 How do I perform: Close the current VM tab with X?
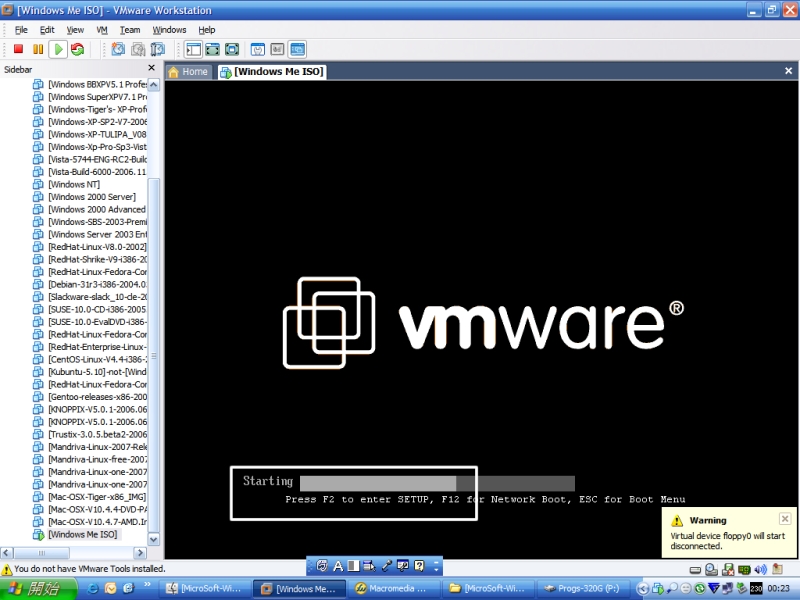pyautogui.click(x=788, y=71)
